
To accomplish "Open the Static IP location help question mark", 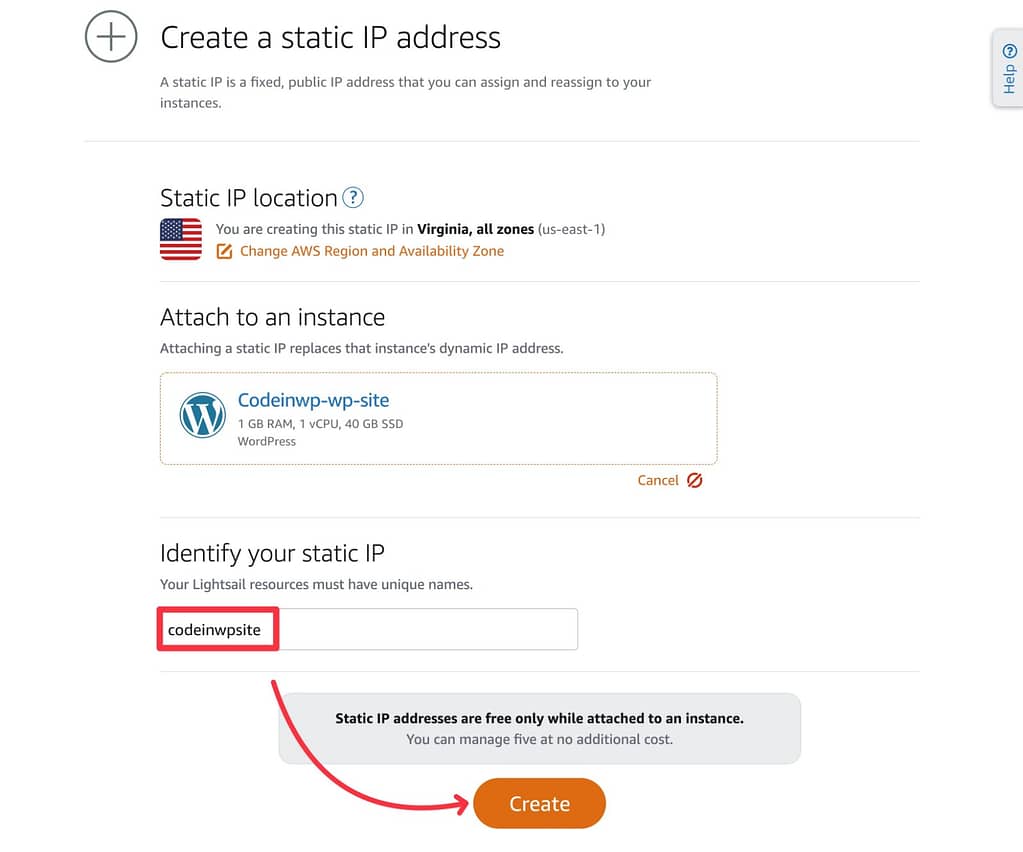I will pyautogui.click(x=353, y=197).
